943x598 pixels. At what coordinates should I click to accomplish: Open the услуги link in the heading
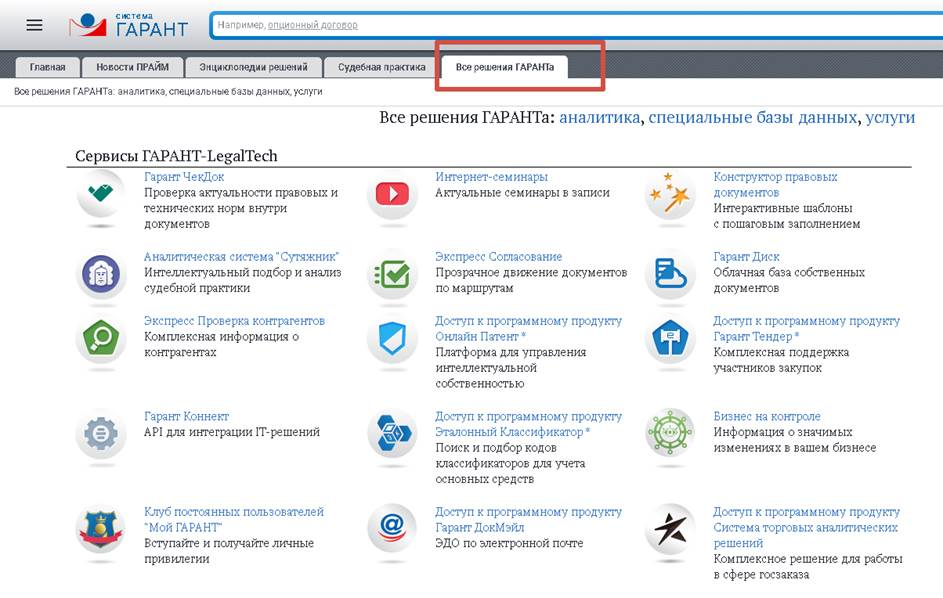[x=890, y=117]
